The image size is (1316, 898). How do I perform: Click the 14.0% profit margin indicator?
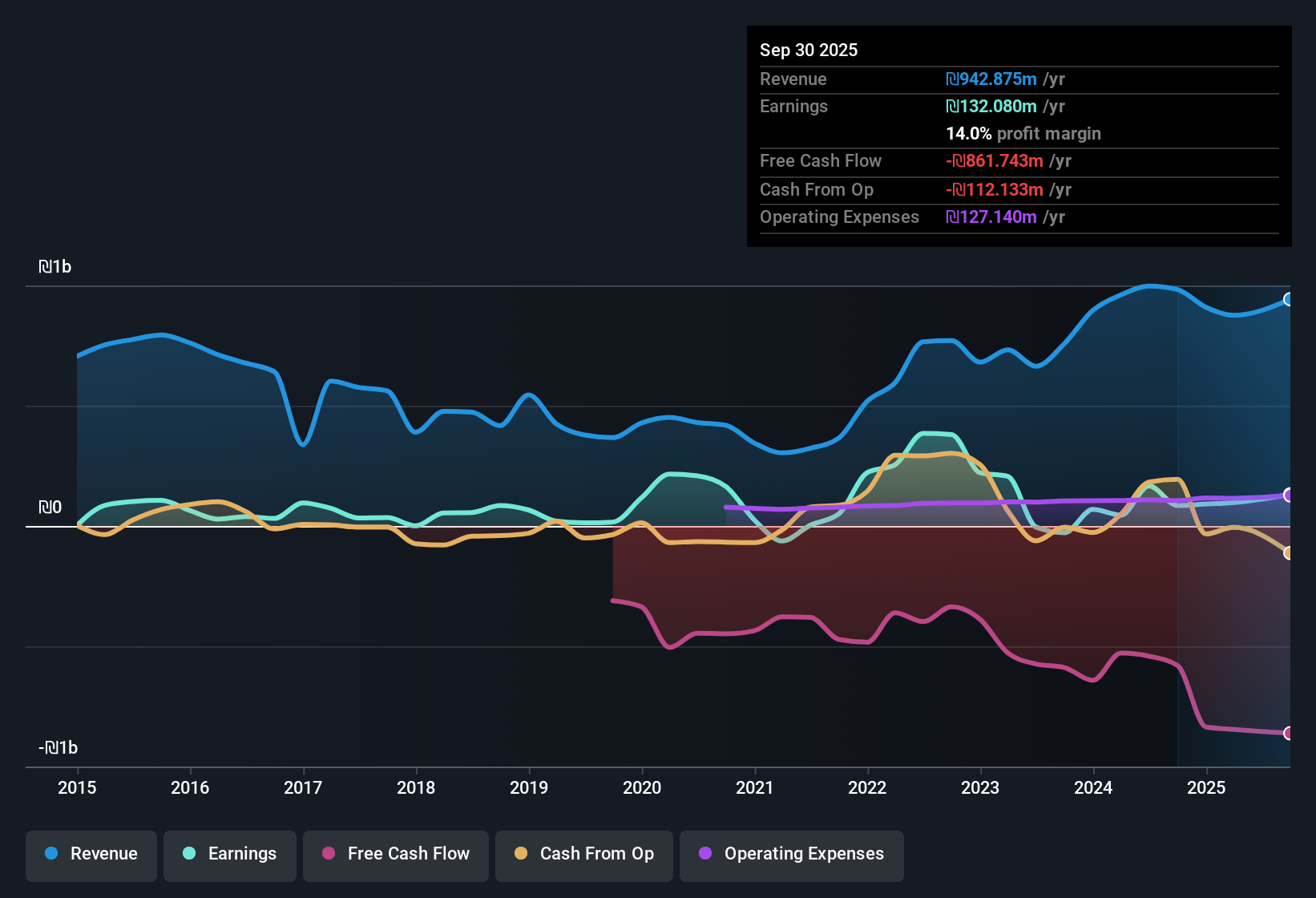1023,133
